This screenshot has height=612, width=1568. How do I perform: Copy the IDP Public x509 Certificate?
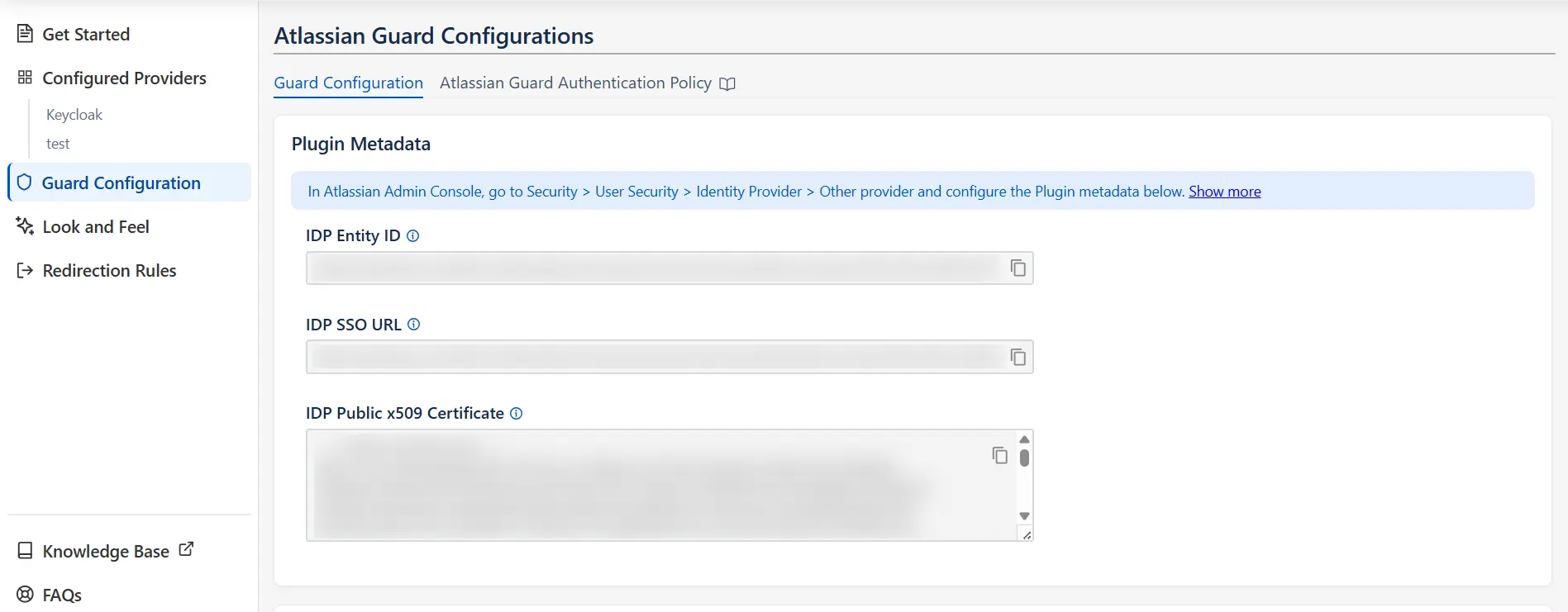click(x=1000, y=455)
